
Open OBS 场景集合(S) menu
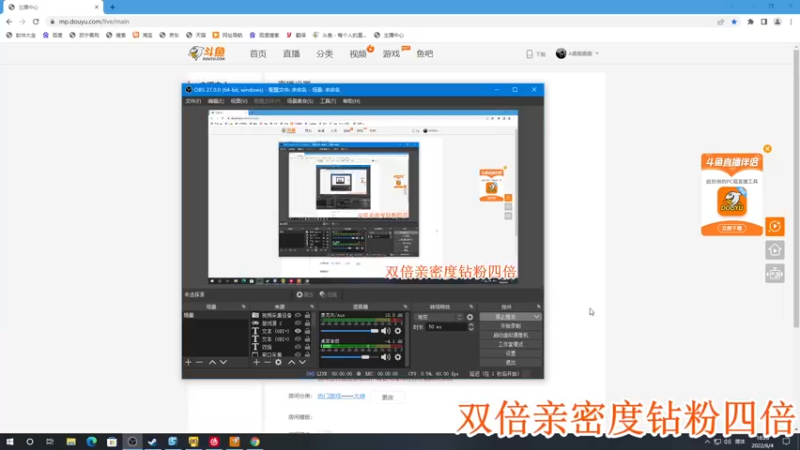pos(300,101)
